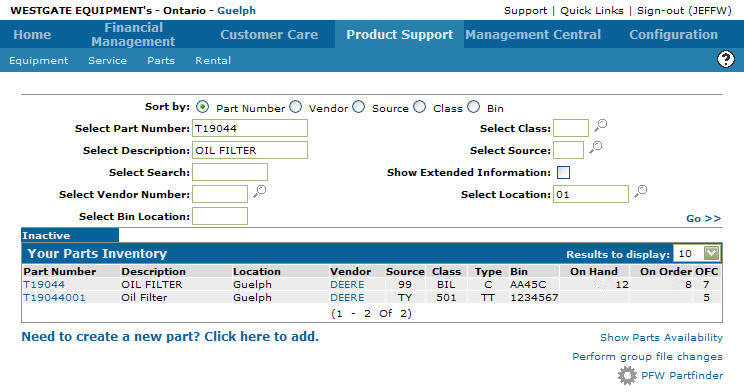Focus the Select Location field
This screenshot has width=744, height=392.
click(591, 194)
